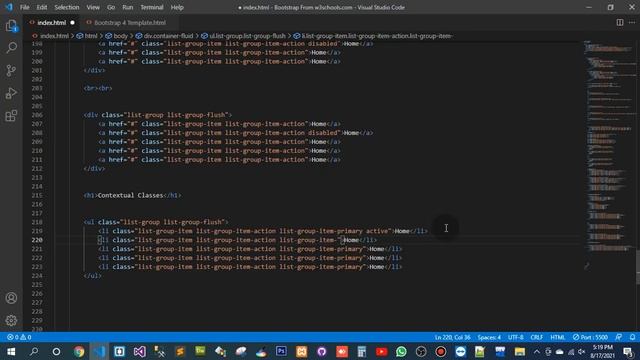Open the Terminal menu
The image size is (640, 360).
151,7
